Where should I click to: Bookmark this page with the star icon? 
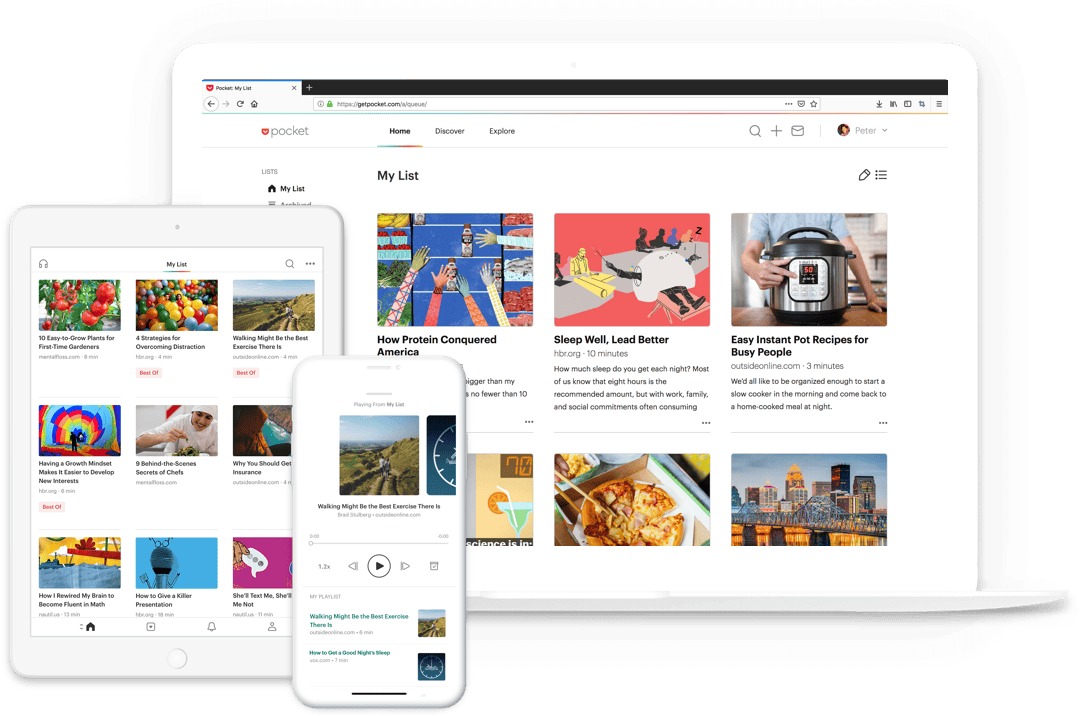(x=814, y=104)
